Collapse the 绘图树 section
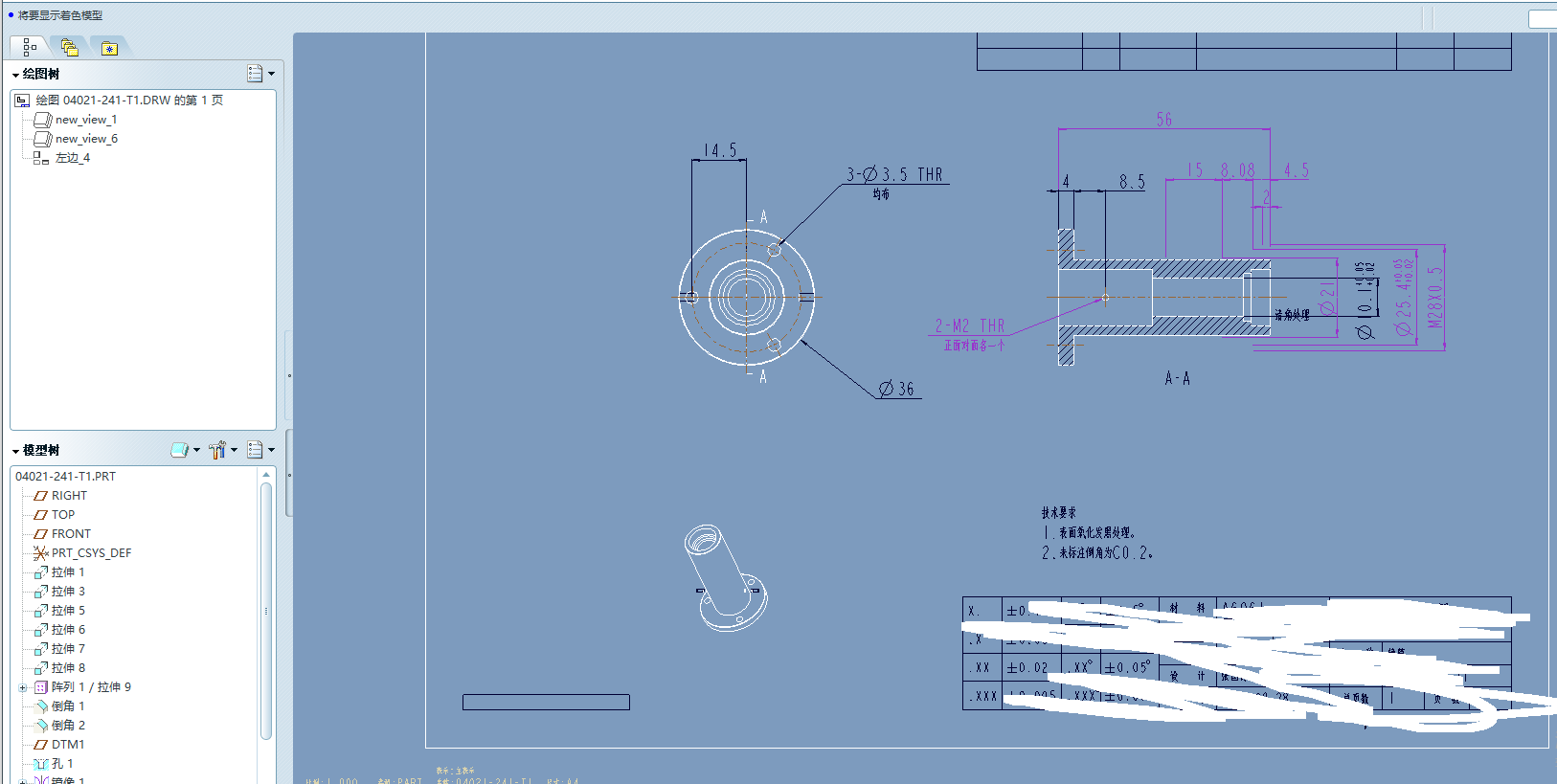The image size is (1557, 784). pyautogui.click(x=15, y=75)
